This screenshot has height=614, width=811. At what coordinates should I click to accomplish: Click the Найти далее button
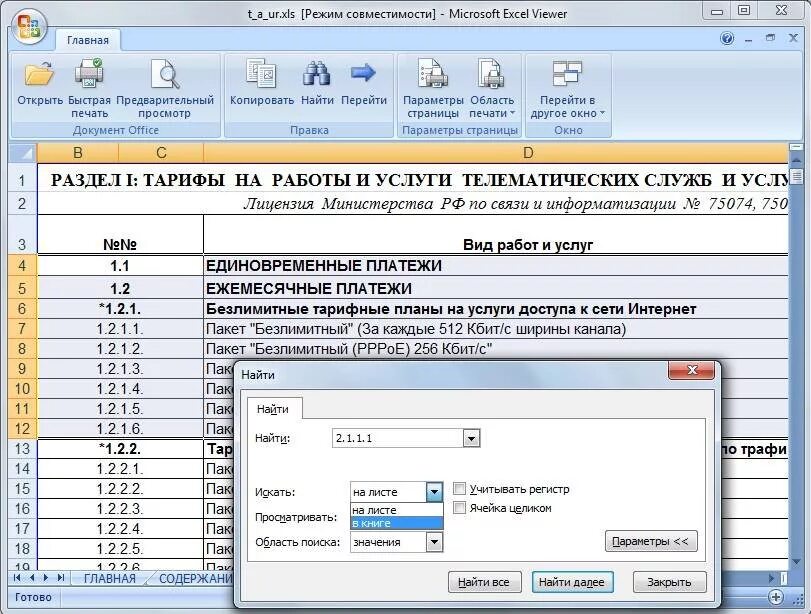(x=572, y=581)
